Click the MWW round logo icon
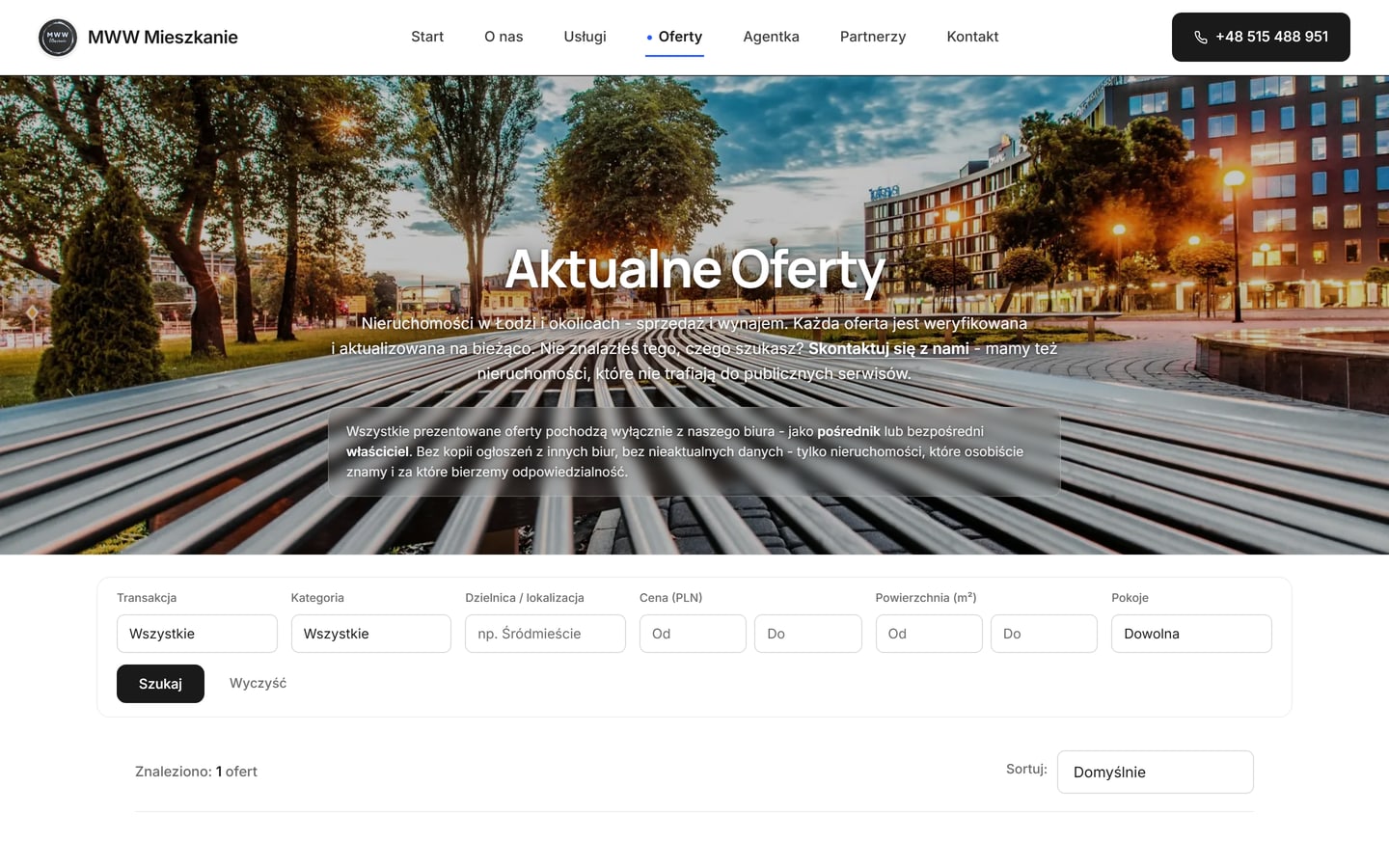 pos(58,38)
